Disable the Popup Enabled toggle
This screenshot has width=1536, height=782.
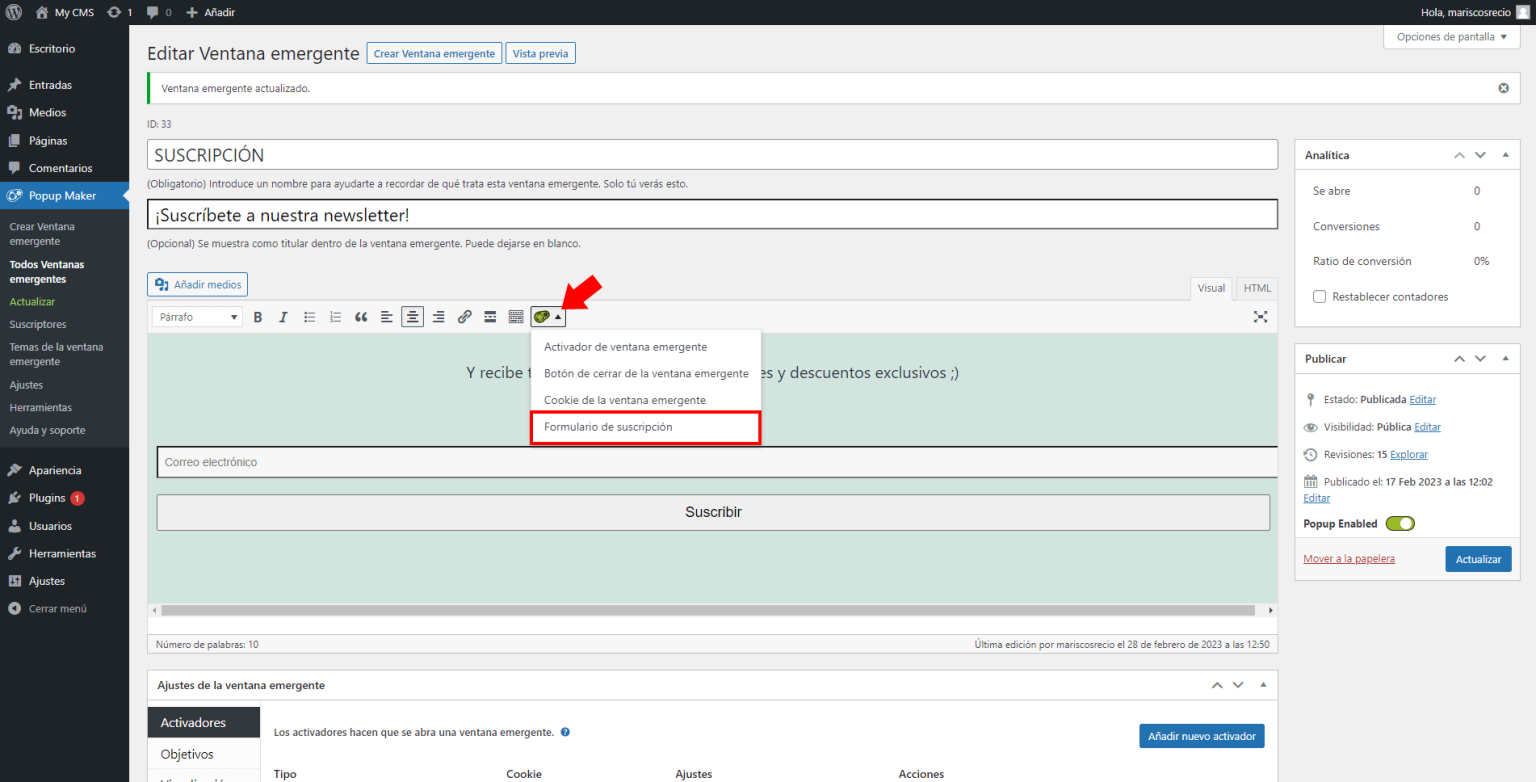point(1400,523)
